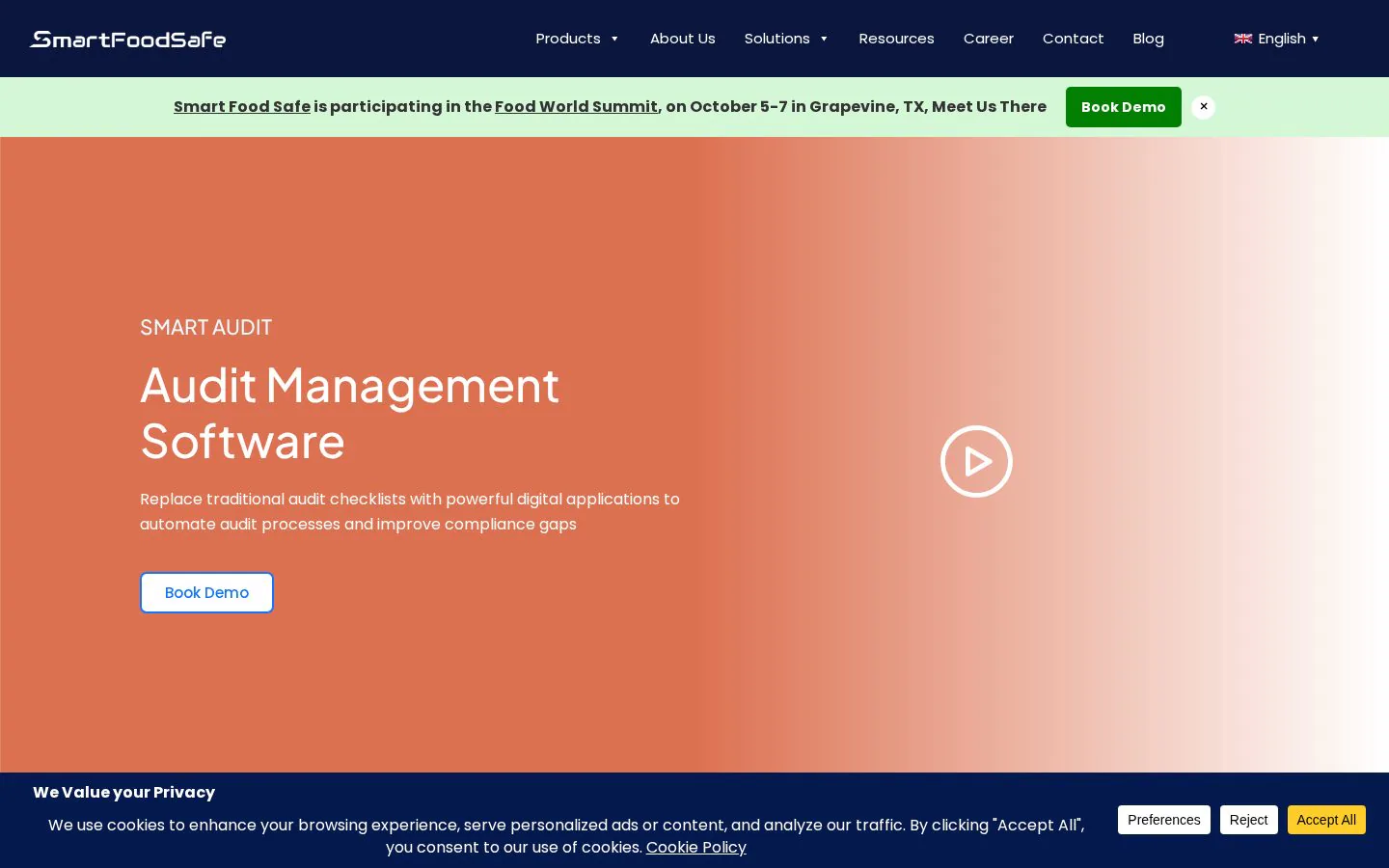Open the Resources menu item
1389x868 pixels.
(896, 39)
